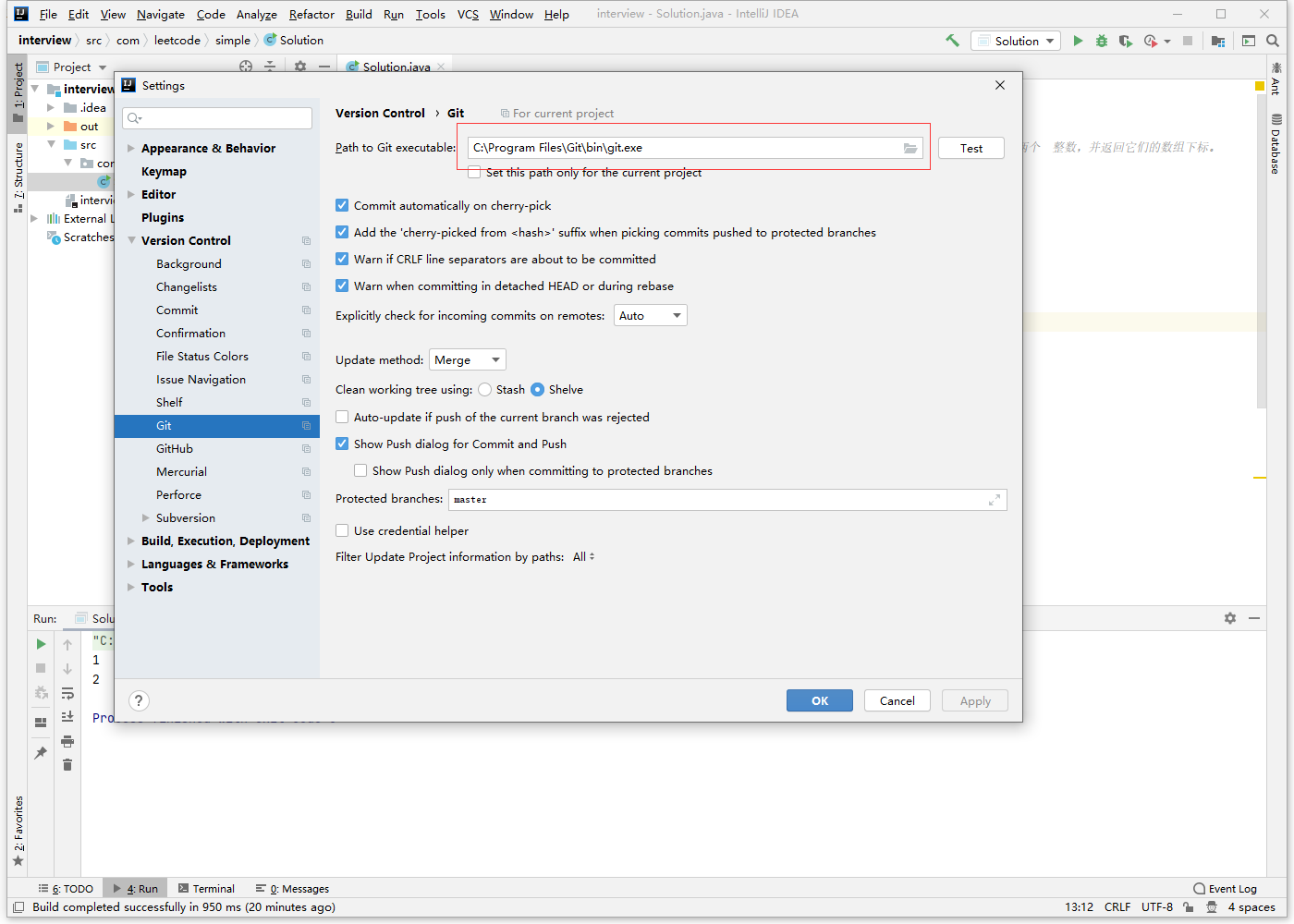1294x924 pixels.
Task: Enable Use credential helper checkbox
Action: [x=342, y=530]
